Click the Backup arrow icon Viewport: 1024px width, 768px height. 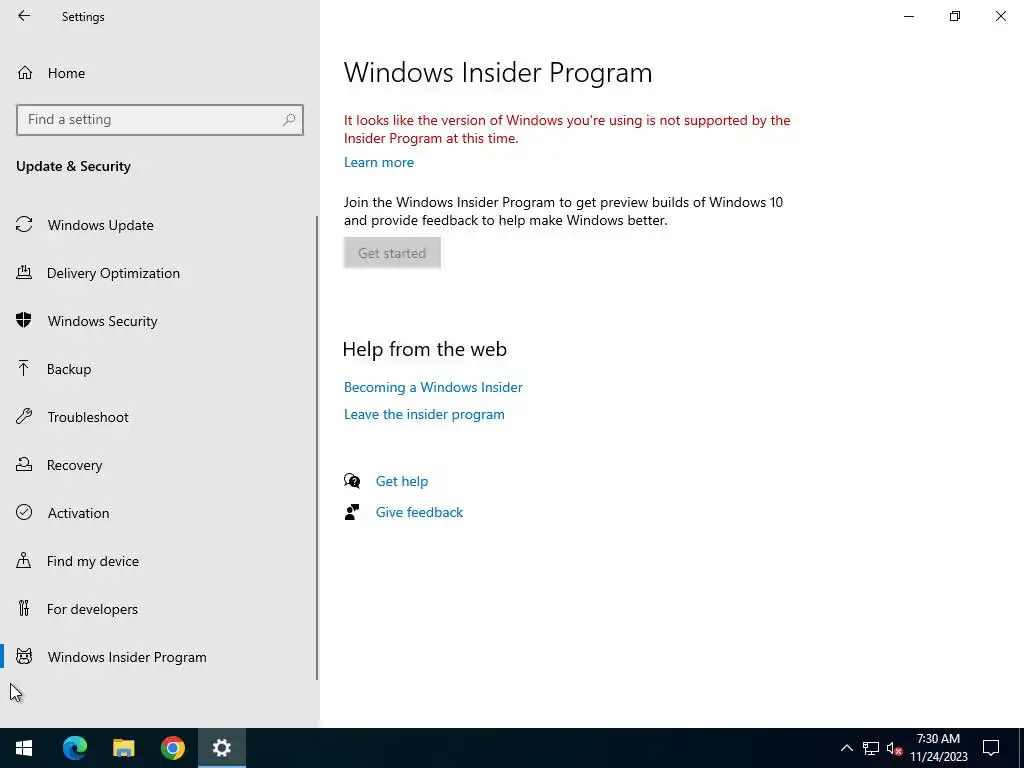click(x=24, y=368)
